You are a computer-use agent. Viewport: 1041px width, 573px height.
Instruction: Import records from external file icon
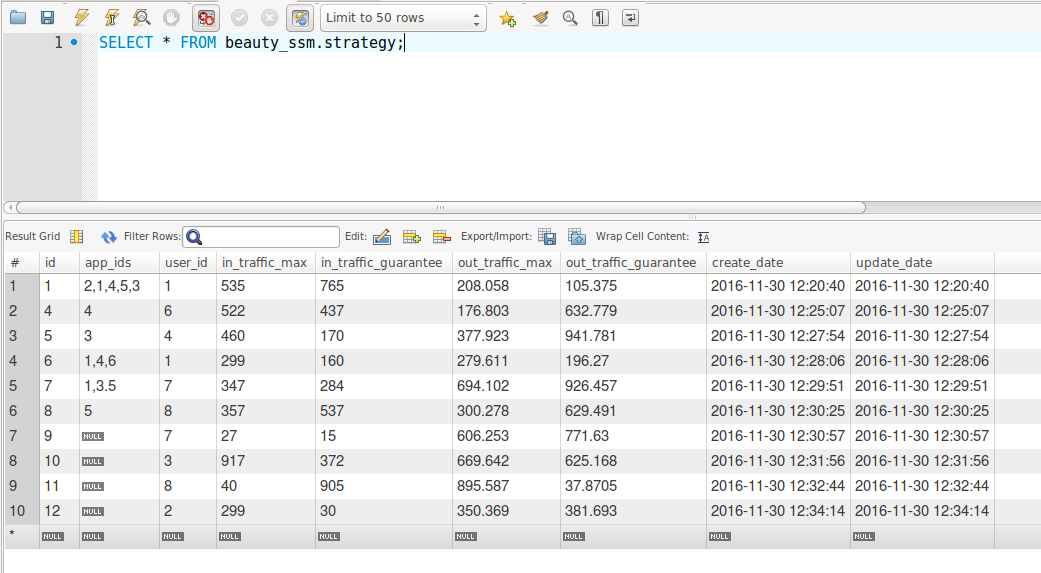[577, 236]
